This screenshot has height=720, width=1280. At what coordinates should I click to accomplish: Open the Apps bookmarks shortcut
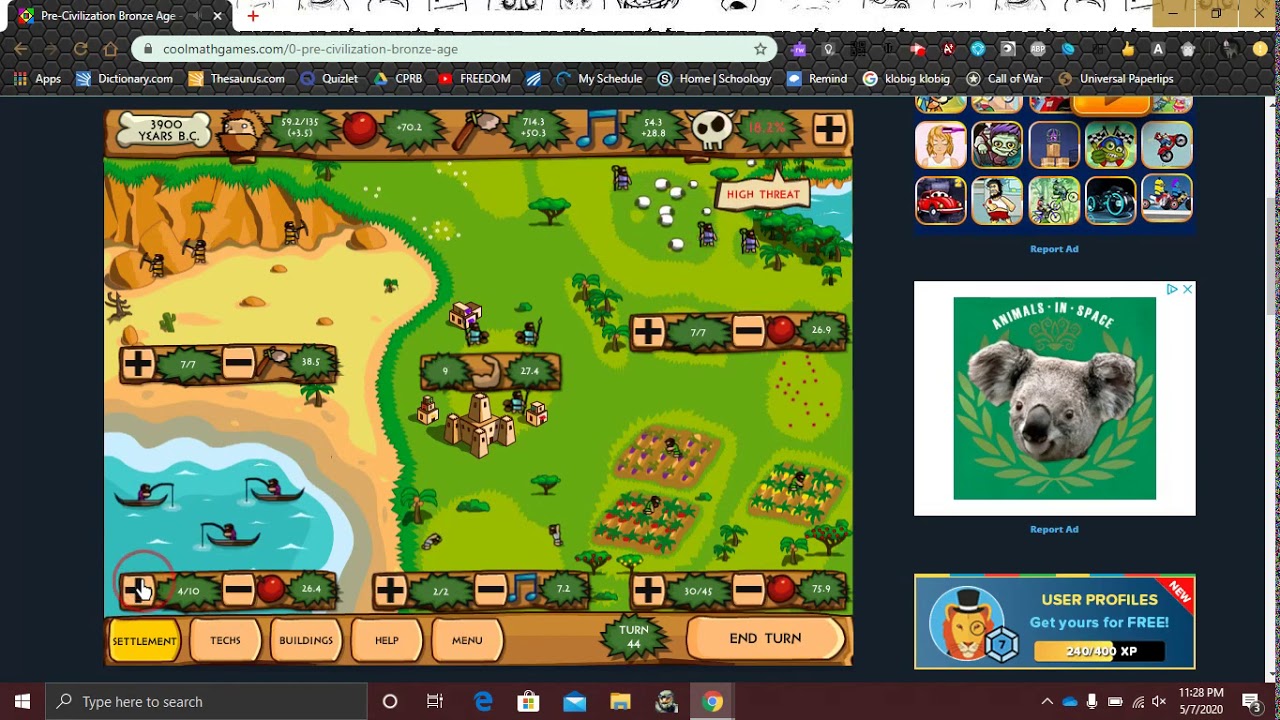tap(37, 78)
